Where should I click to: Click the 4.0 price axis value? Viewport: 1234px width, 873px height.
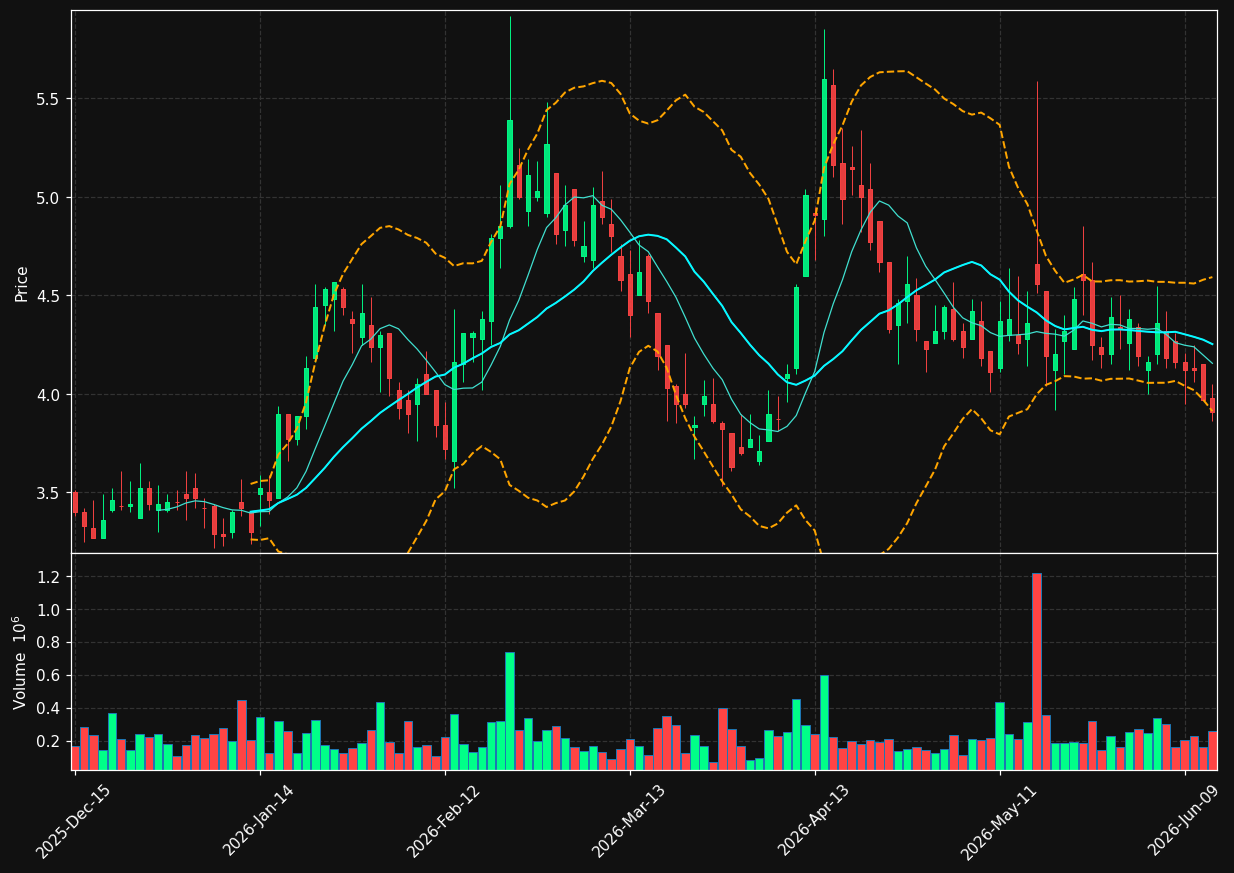tap(49, 395)
